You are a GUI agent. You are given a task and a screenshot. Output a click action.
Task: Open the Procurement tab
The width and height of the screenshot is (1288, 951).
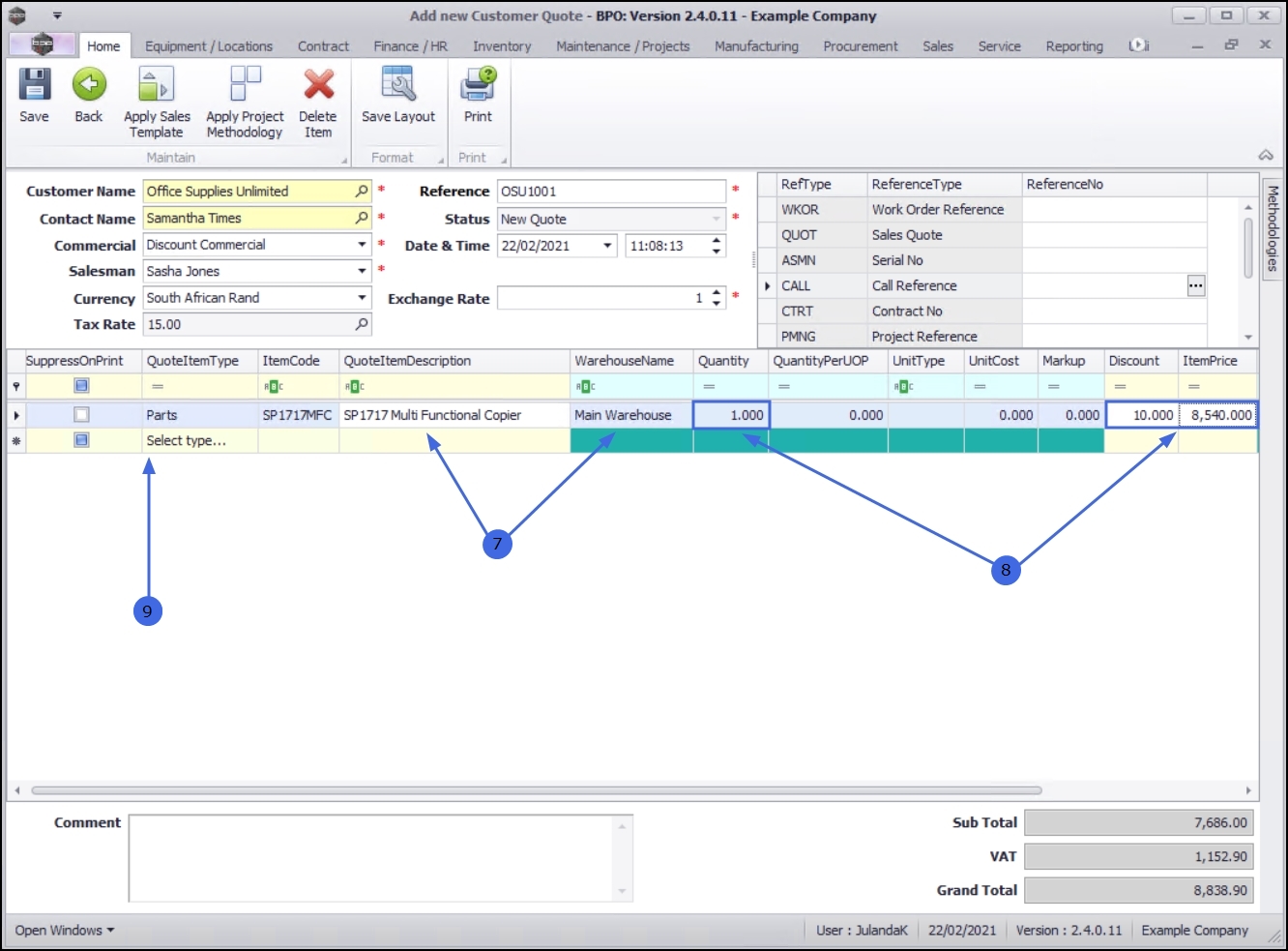pyautogui.click(x=861, y=45)
